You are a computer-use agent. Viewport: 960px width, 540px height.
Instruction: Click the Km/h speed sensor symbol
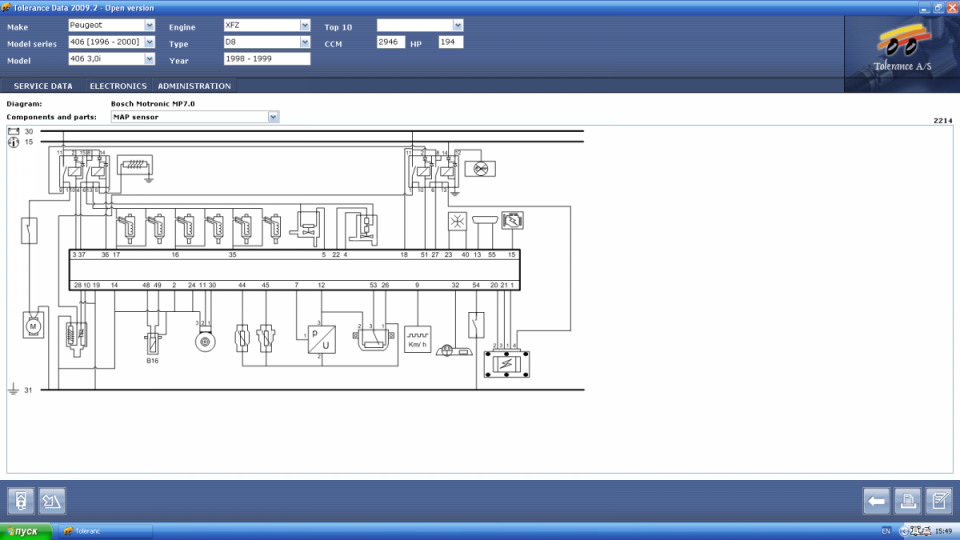point(417,340)
